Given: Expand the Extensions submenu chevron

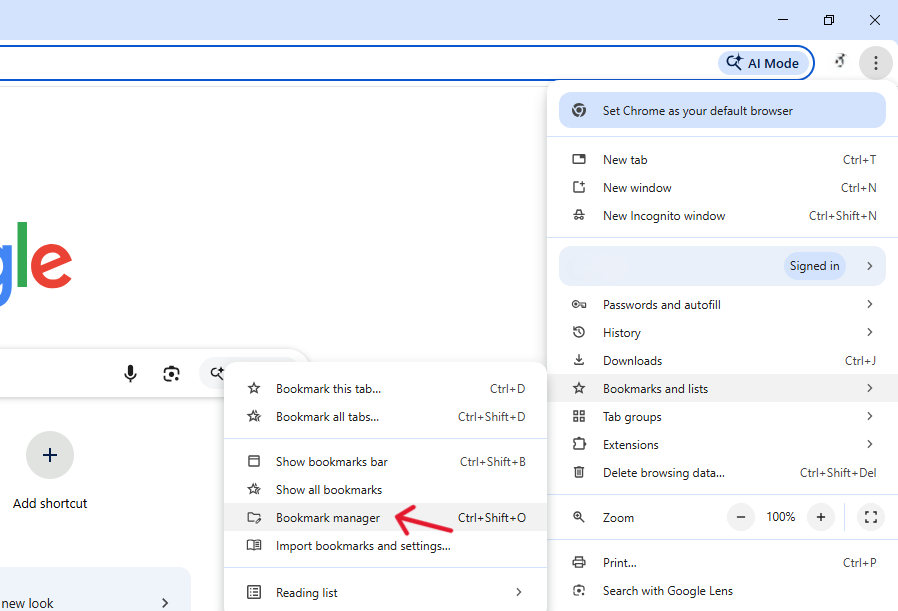Looking at the screenshot, I should click(x=869, y=444).
